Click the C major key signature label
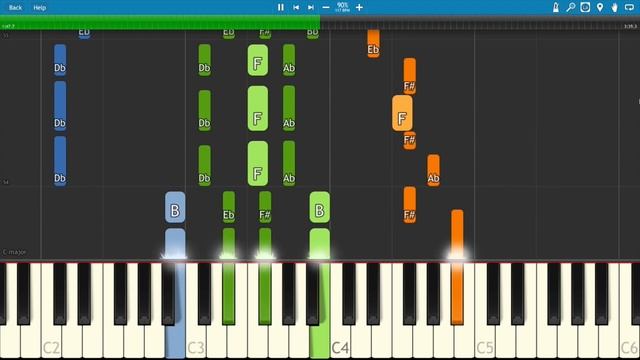Screen dimensions: 640x360 click(15, 252)
